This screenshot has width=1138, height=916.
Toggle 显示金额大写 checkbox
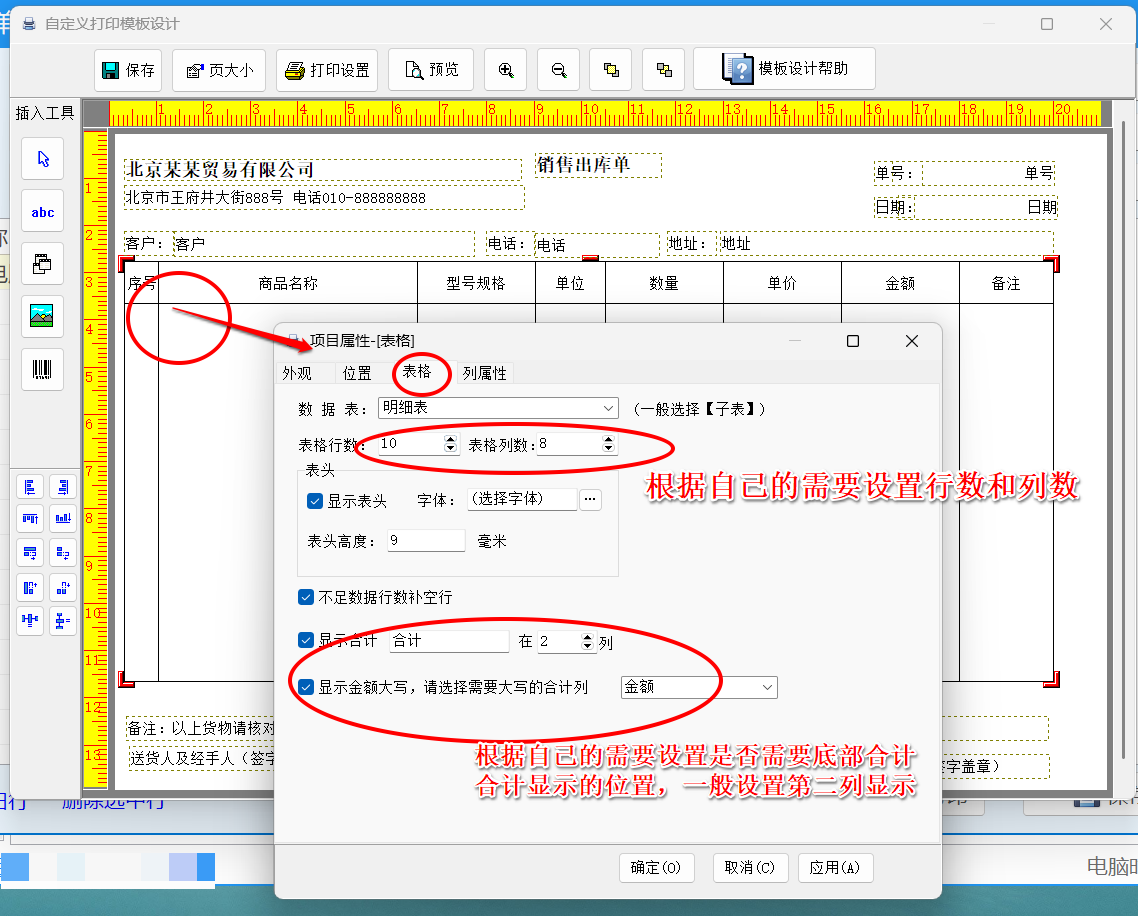306,687
